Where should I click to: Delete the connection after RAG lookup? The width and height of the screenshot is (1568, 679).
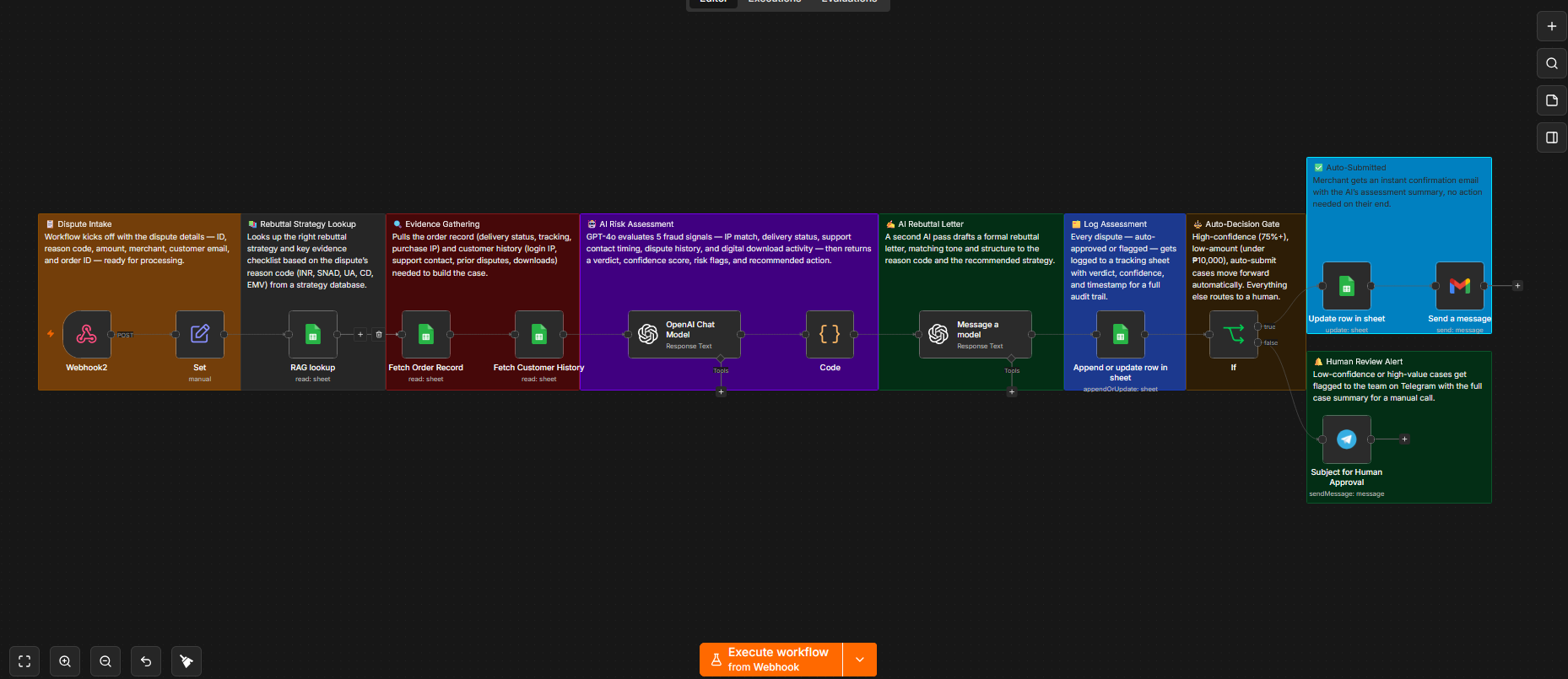click(x=379, y=334)
